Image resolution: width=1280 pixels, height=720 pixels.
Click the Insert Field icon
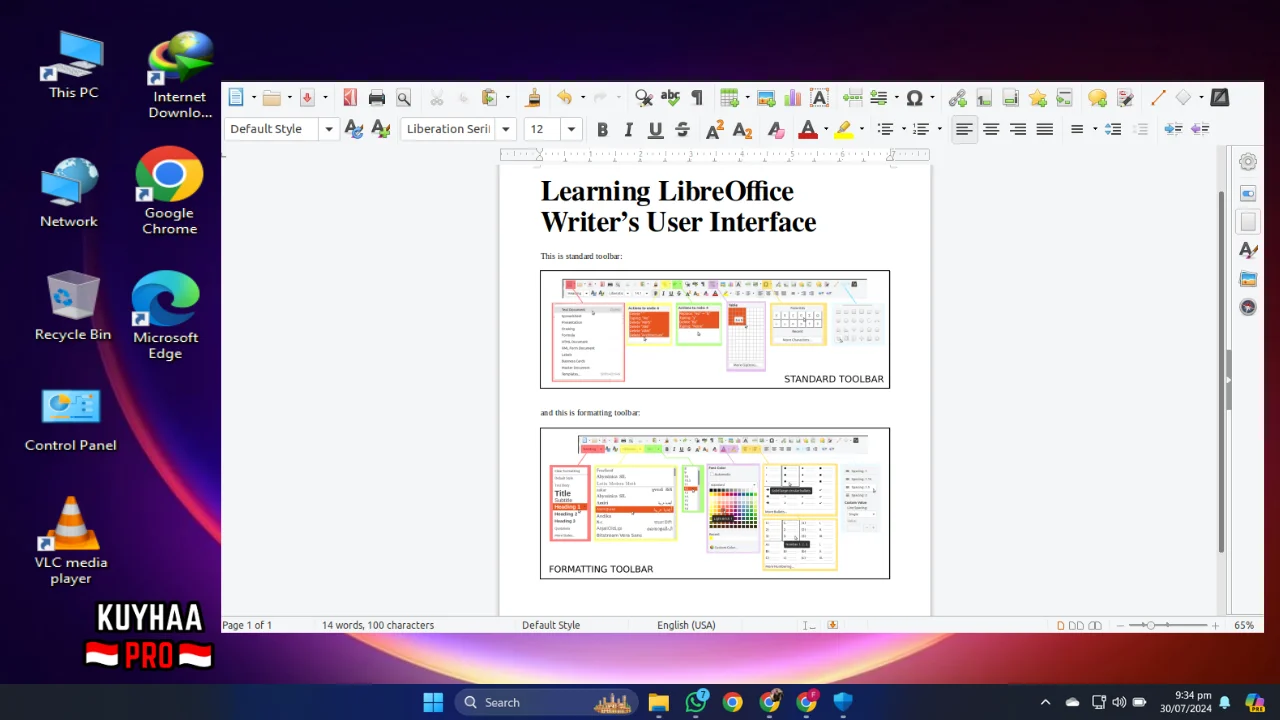point(879,97)
